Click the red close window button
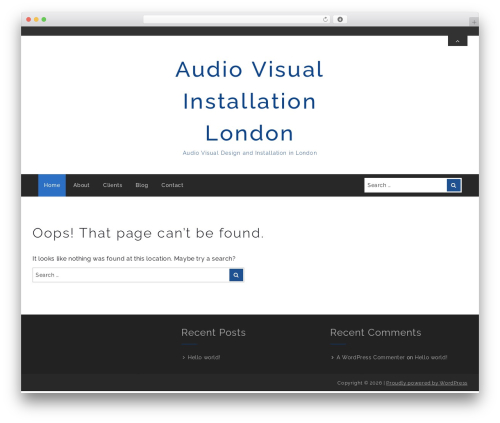 (x=29, y=19)
